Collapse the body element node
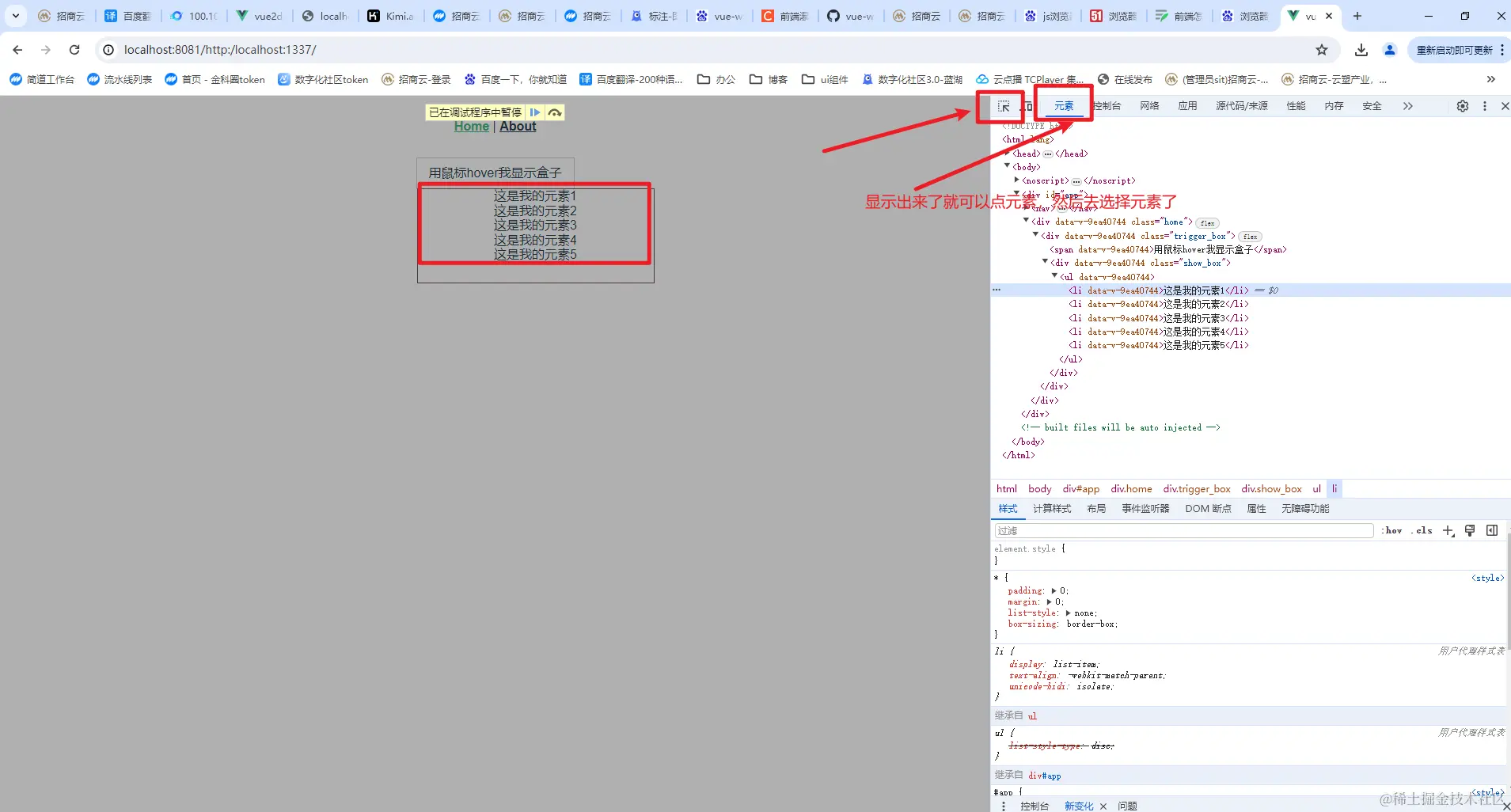Screen dimensions: 1511x812 pos(1008,166)
